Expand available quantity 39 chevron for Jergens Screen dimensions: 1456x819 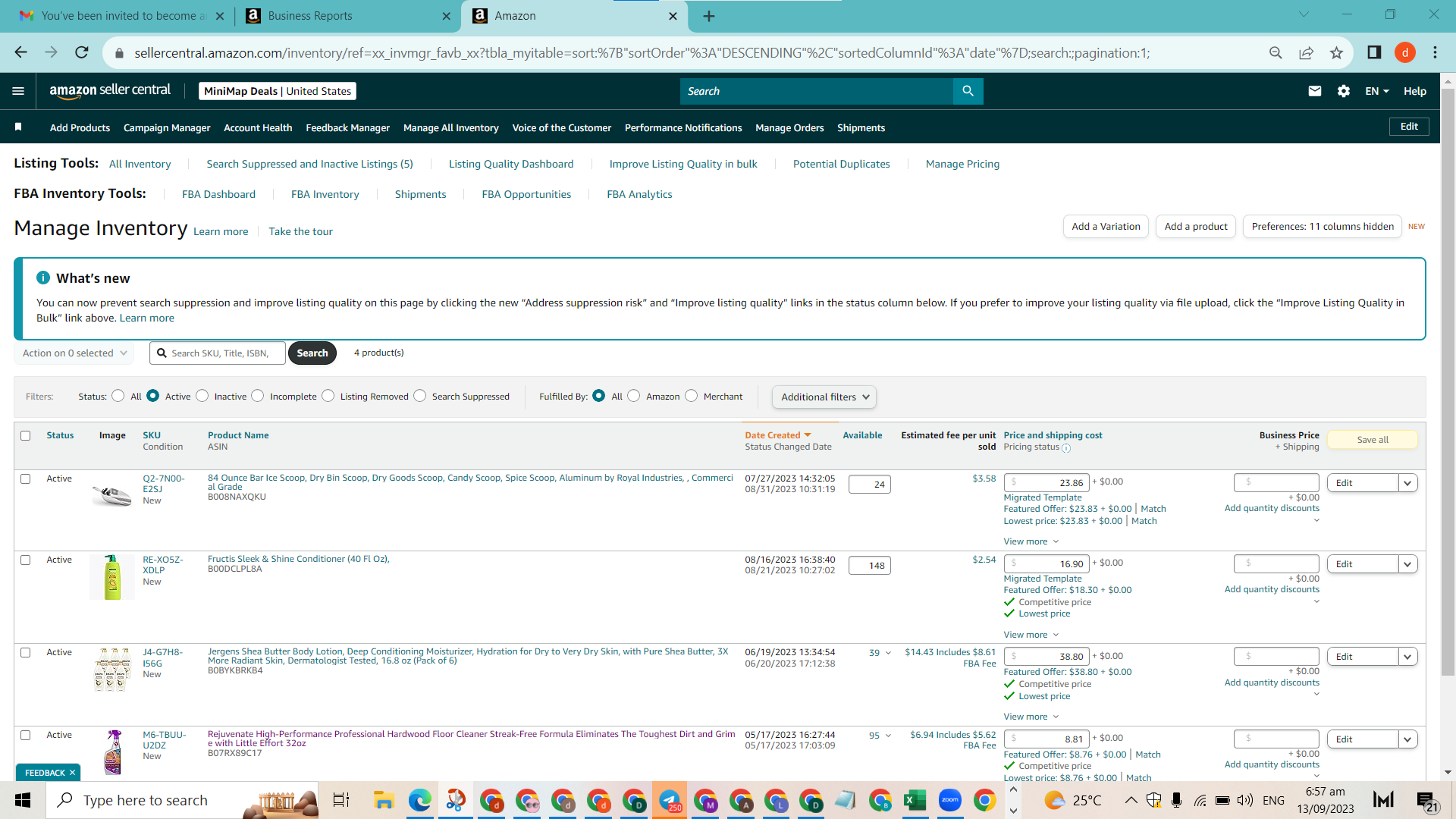888,653
